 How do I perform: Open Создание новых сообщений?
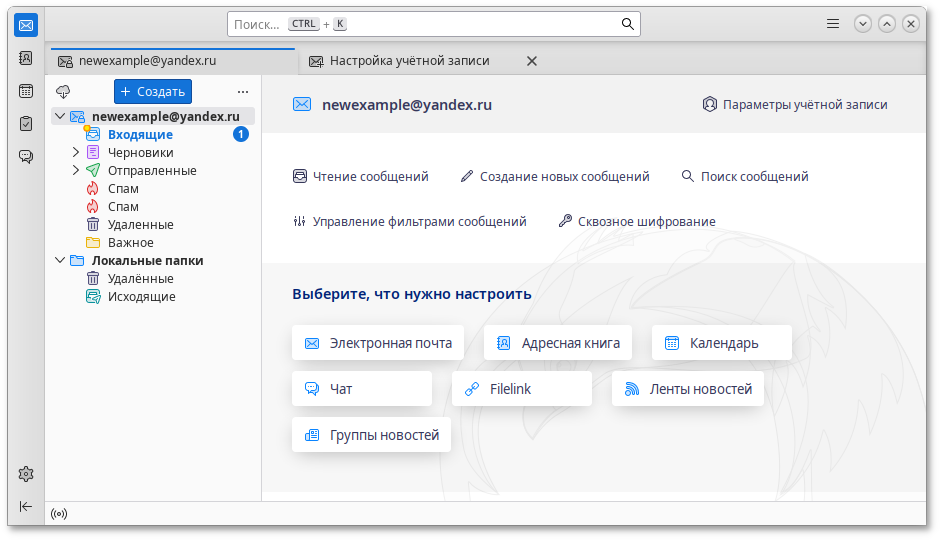click(x=555, y=176)
